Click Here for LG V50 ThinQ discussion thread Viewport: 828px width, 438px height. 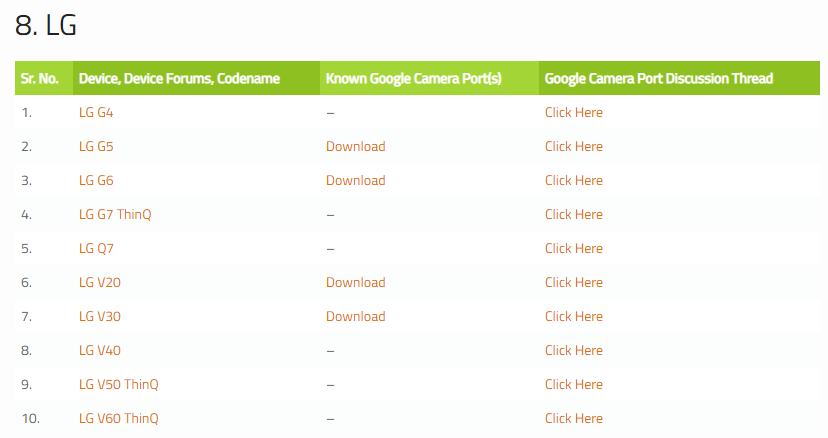click(573, 384)
